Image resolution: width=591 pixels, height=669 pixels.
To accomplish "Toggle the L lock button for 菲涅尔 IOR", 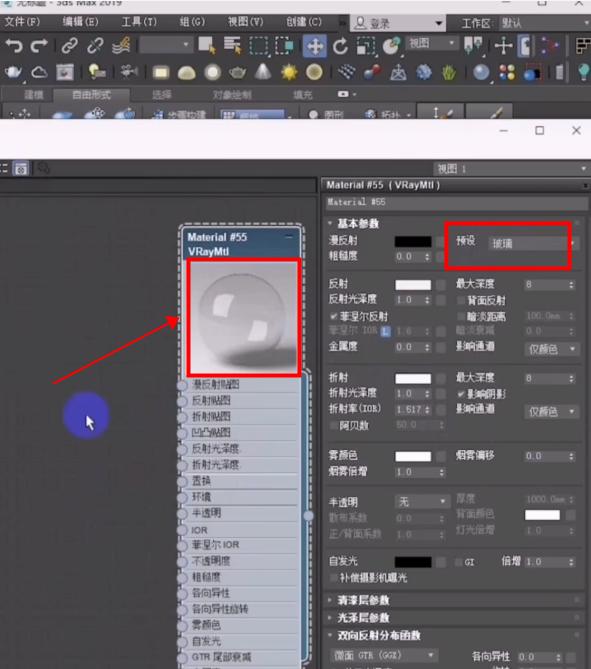I will coord(385,332).
